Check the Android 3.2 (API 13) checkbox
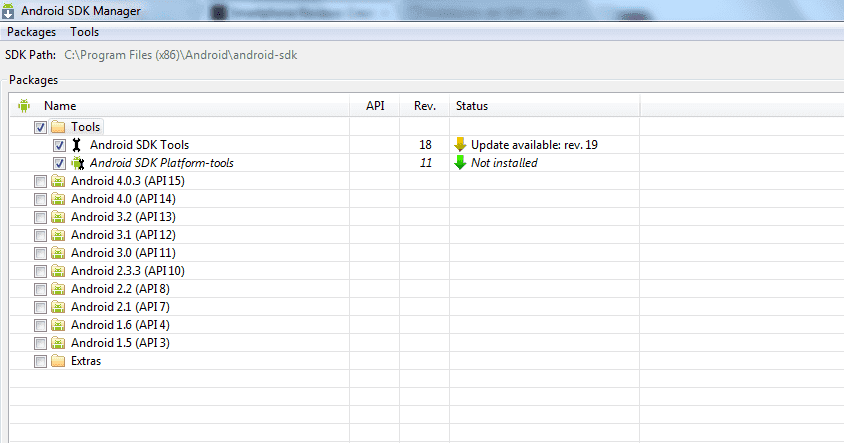Screen dimensions: 844x443 40,217
